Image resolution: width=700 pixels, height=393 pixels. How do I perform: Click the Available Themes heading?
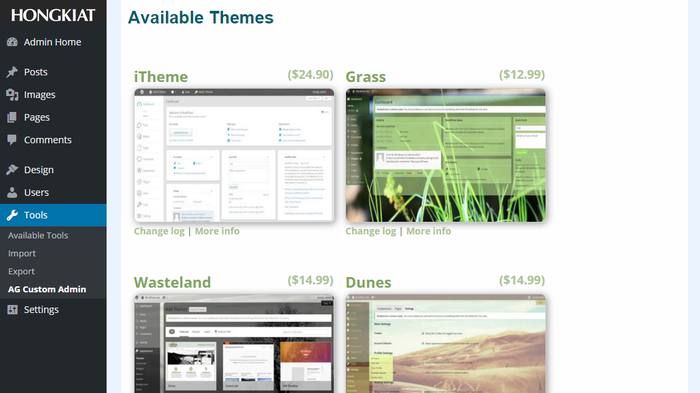(201, 18)
